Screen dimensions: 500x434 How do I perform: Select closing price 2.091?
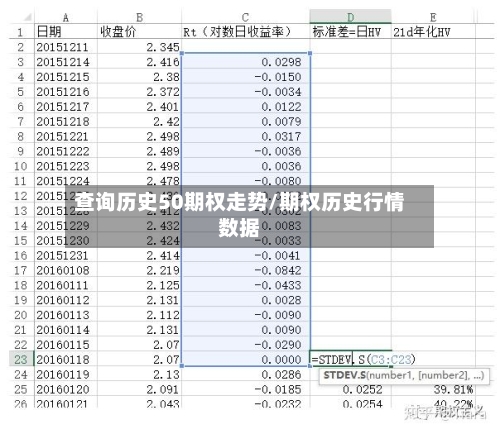(x=139, y=389)
